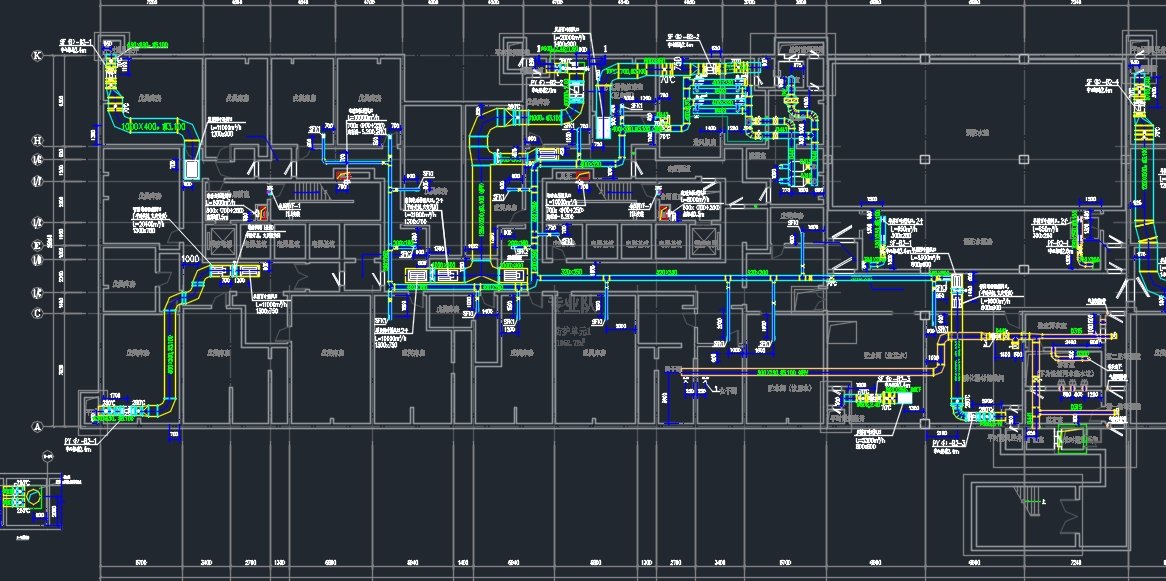Click the hexagonal fan symbol in the detail drawing

pyautogui.click(x=33, y=498)
